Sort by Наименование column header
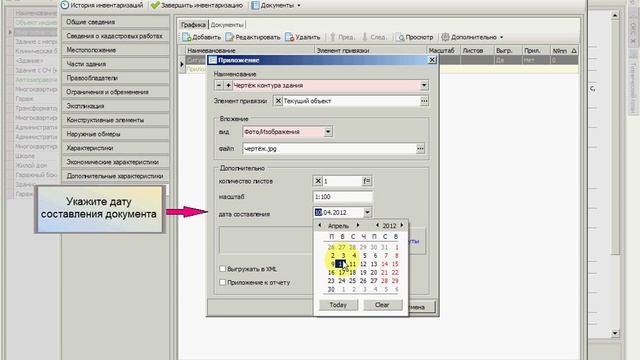The height and width of the screenshot is (360, 640). (250, 51)
